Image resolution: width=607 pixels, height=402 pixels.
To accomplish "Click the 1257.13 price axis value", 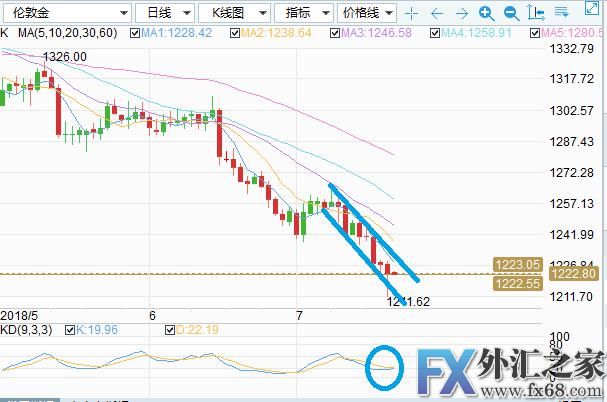I will click(x=571, y=204).
